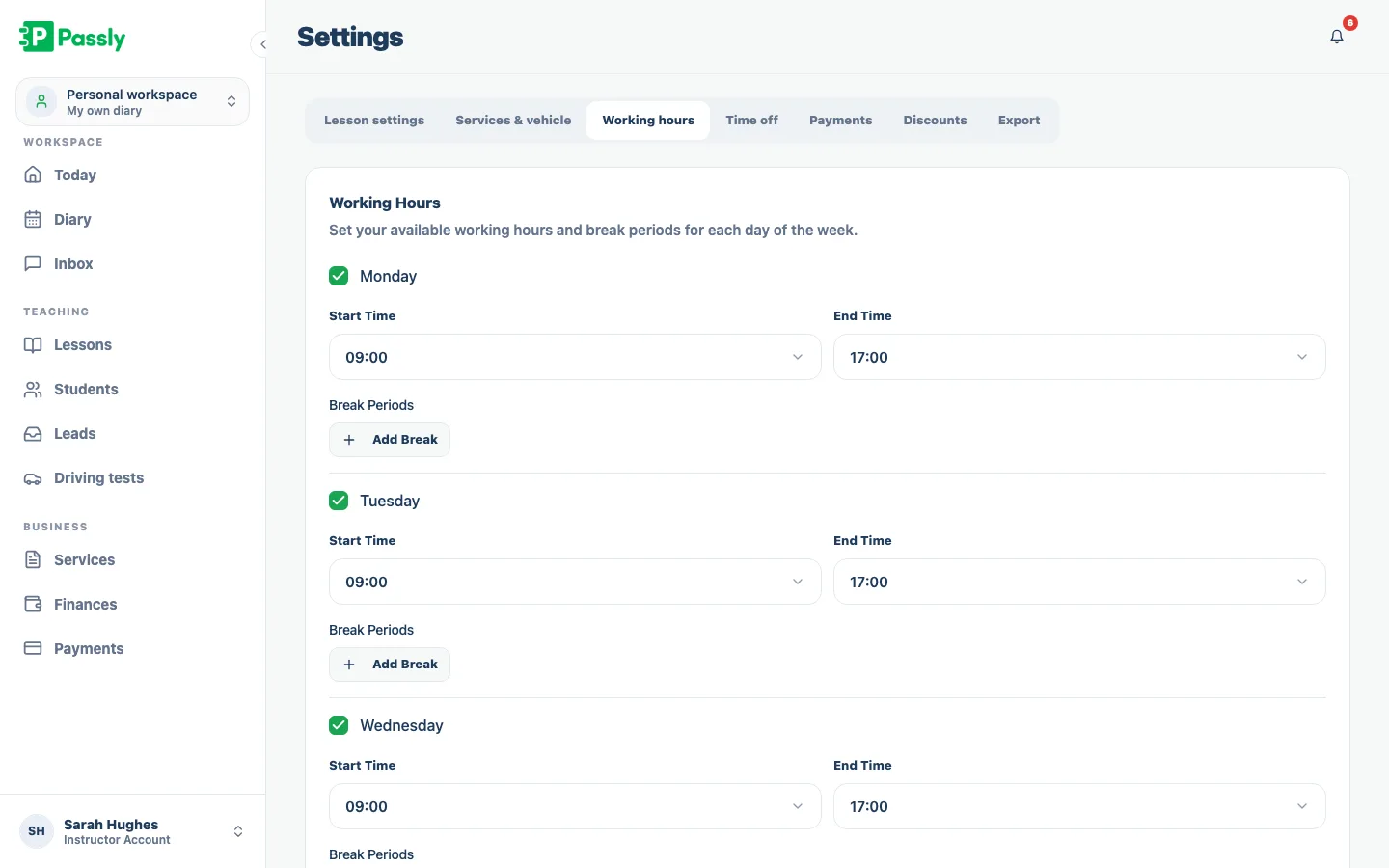
Task: Click the Personal workspace avatar icon
Action: tap(41, 101)
